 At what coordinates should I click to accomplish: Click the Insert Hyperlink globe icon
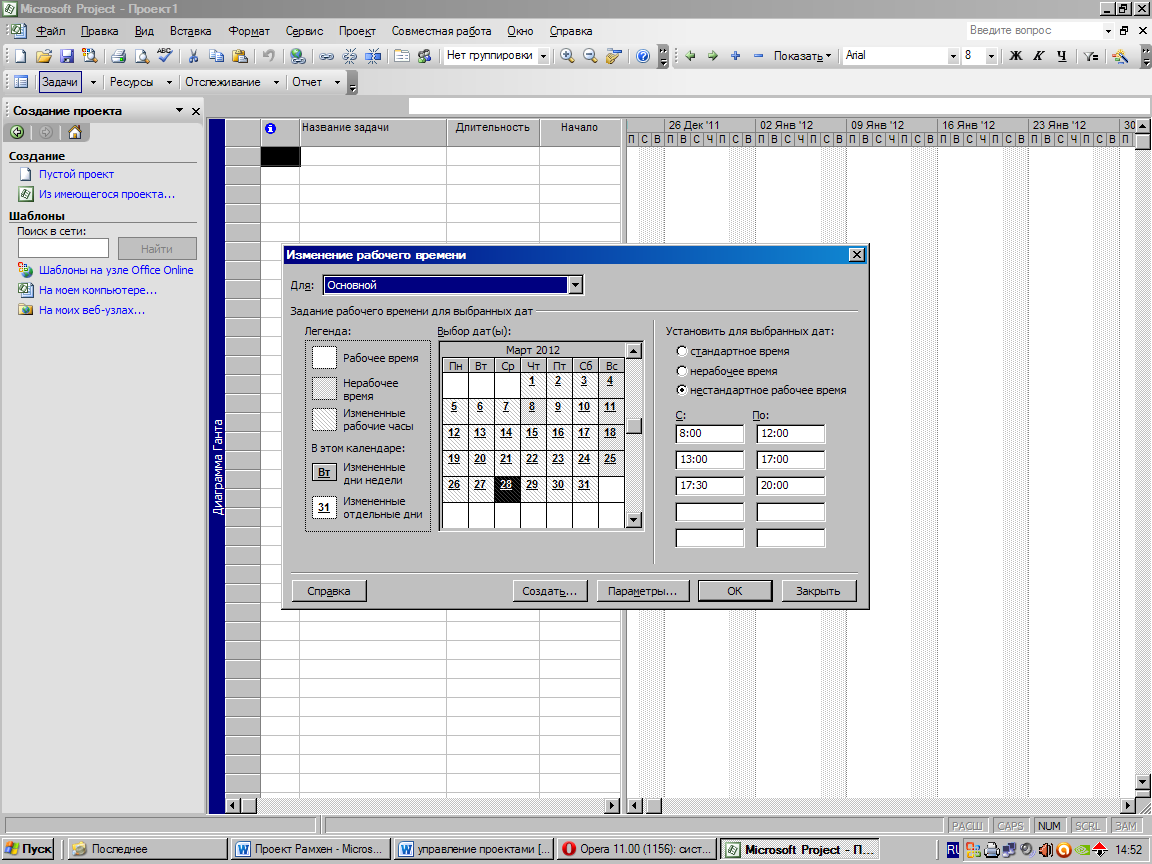point(298,56)
